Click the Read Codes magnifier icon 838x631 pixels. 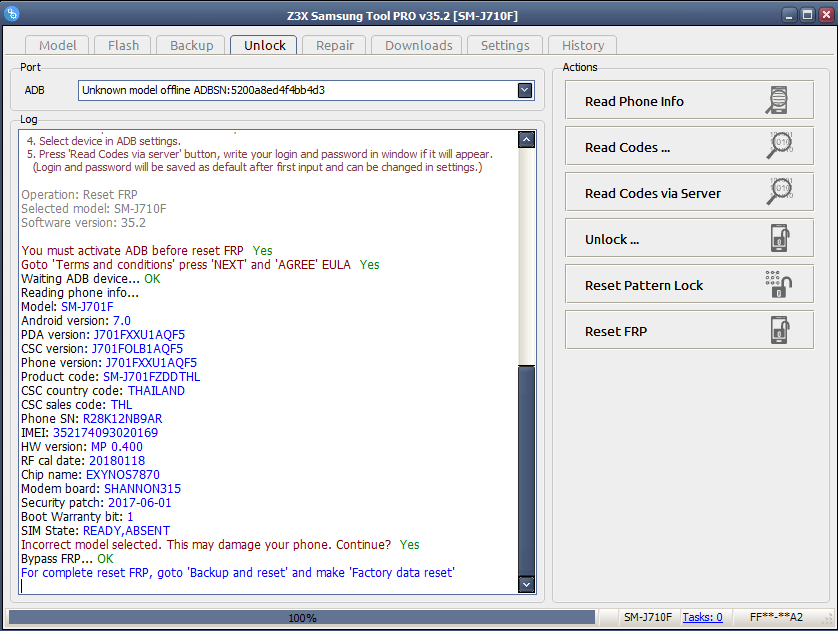click(780, 146)
